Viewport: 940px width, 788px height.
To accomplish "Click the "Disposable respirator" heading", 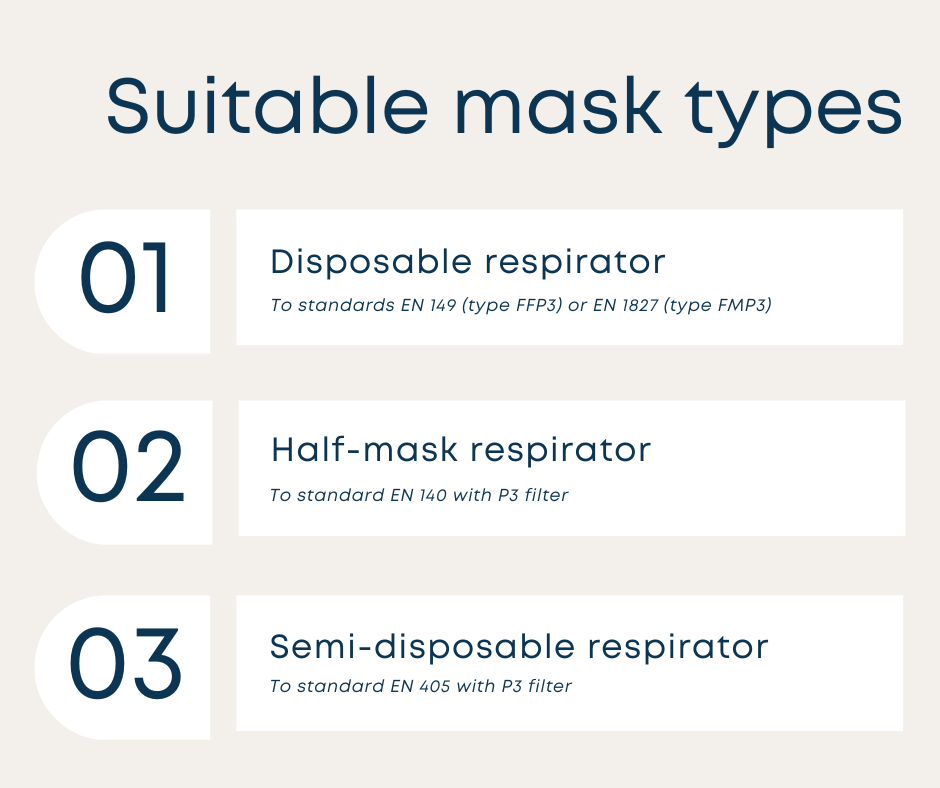I will 468,262.
